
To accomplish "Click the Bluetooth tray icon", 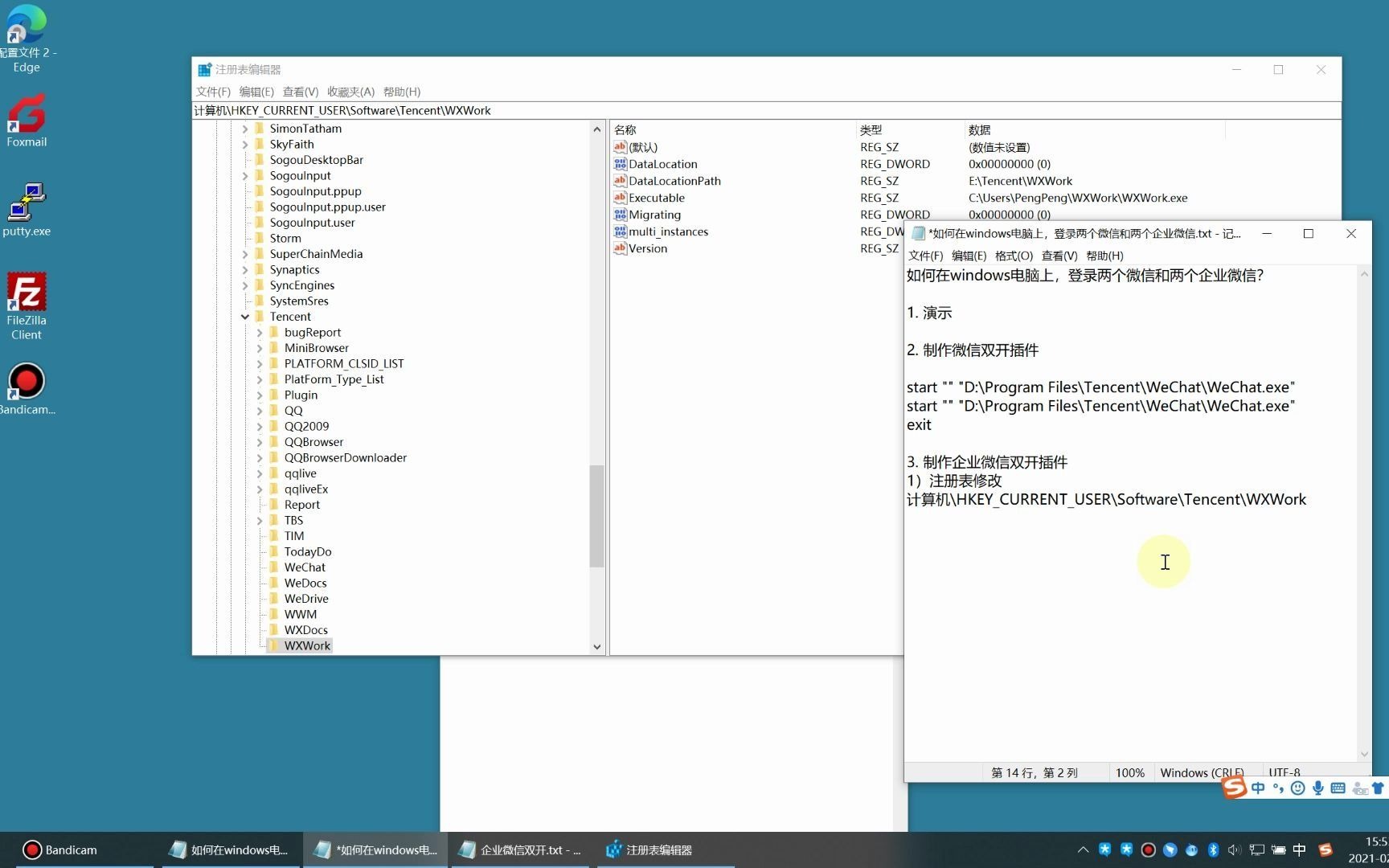I will 1214,850.
